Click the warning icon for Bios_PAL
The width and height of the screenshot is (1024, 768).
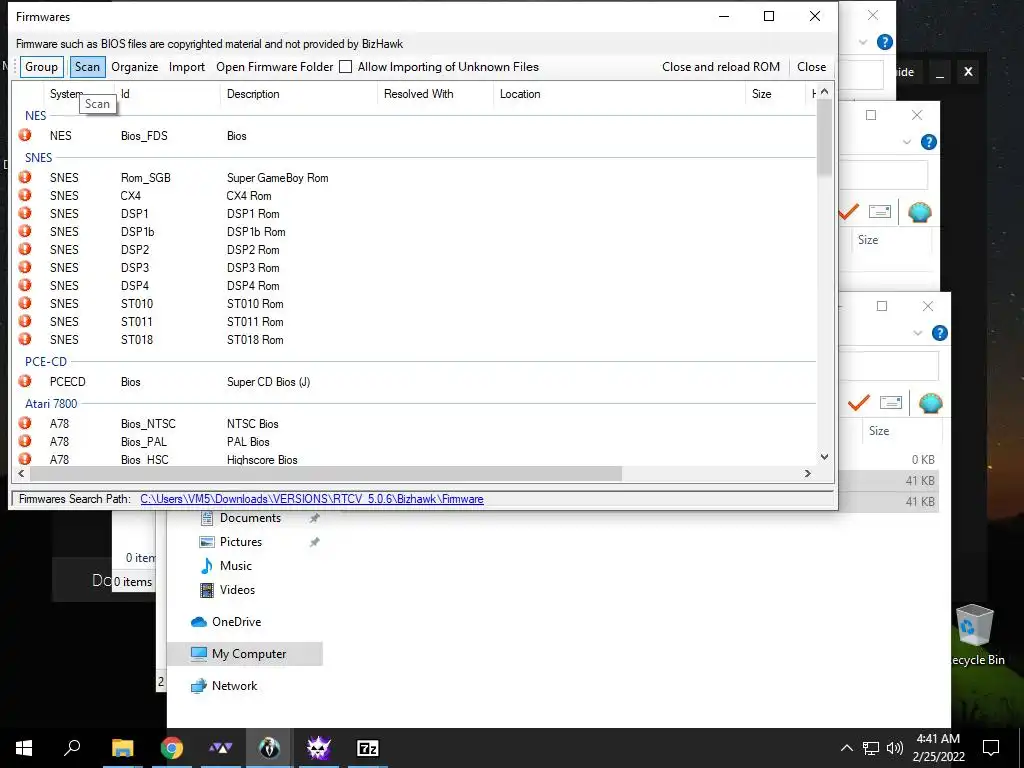tap(25, 441)
